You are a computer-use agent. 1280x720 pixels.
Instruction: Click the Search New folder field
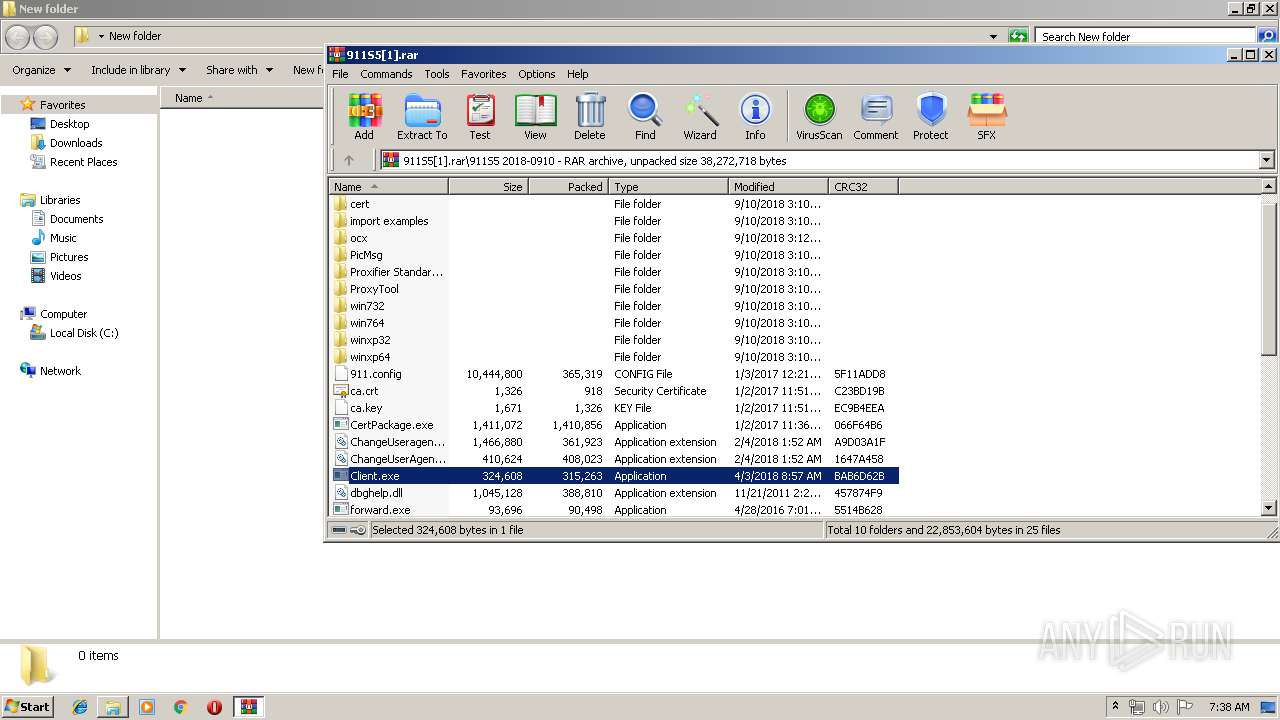[1144, 36]
